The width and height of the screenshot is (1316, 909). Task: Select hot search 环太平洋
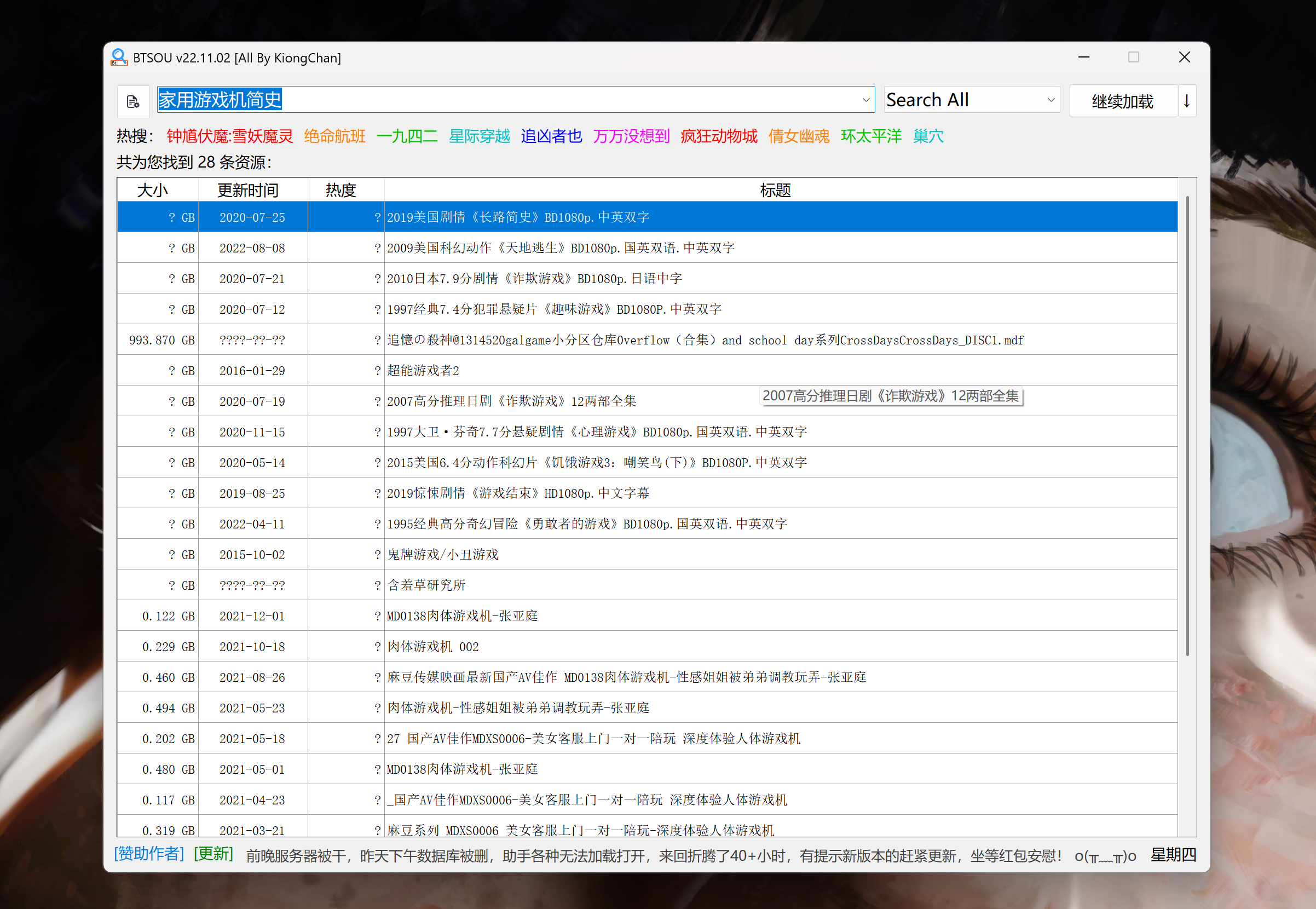click(871, 136)
